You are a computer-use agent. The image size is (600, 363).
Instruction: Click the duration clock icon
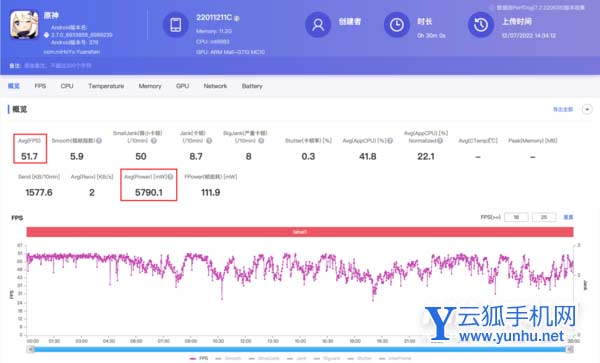pyautogui.click(x=396, y=25)
